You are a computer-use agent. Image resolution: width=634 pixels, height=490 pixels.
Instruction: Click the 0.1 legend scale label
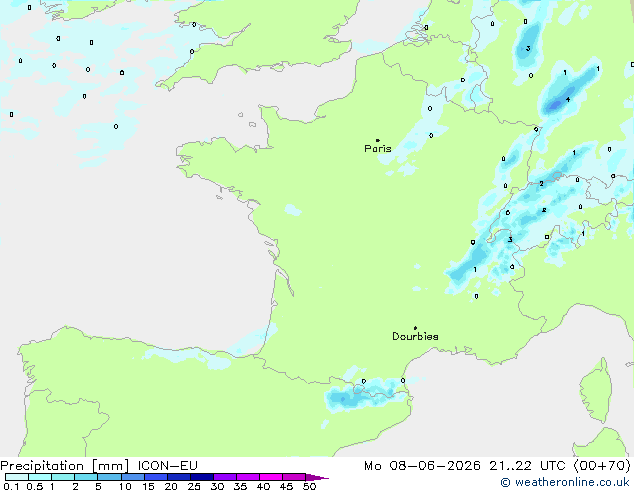(x=11, y=486)
